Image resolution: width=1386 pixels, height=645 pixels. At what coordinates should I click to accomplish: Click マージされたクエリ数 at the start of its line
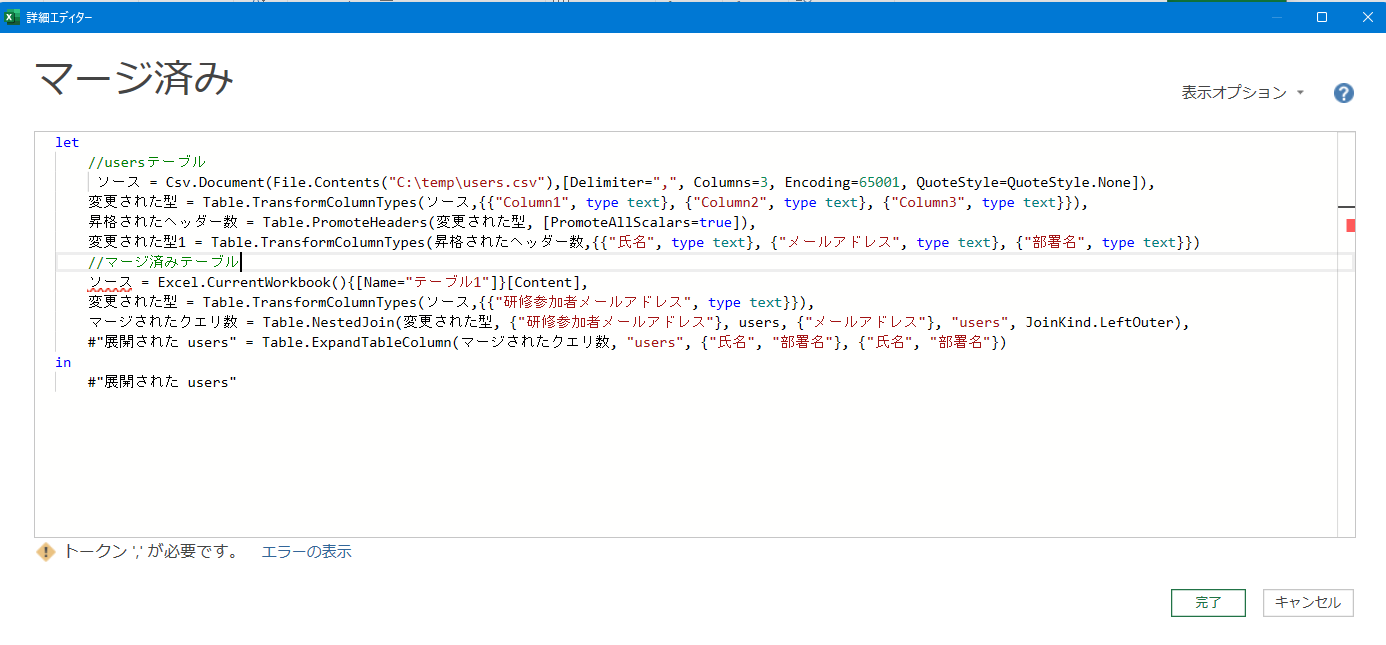(162, 322)
